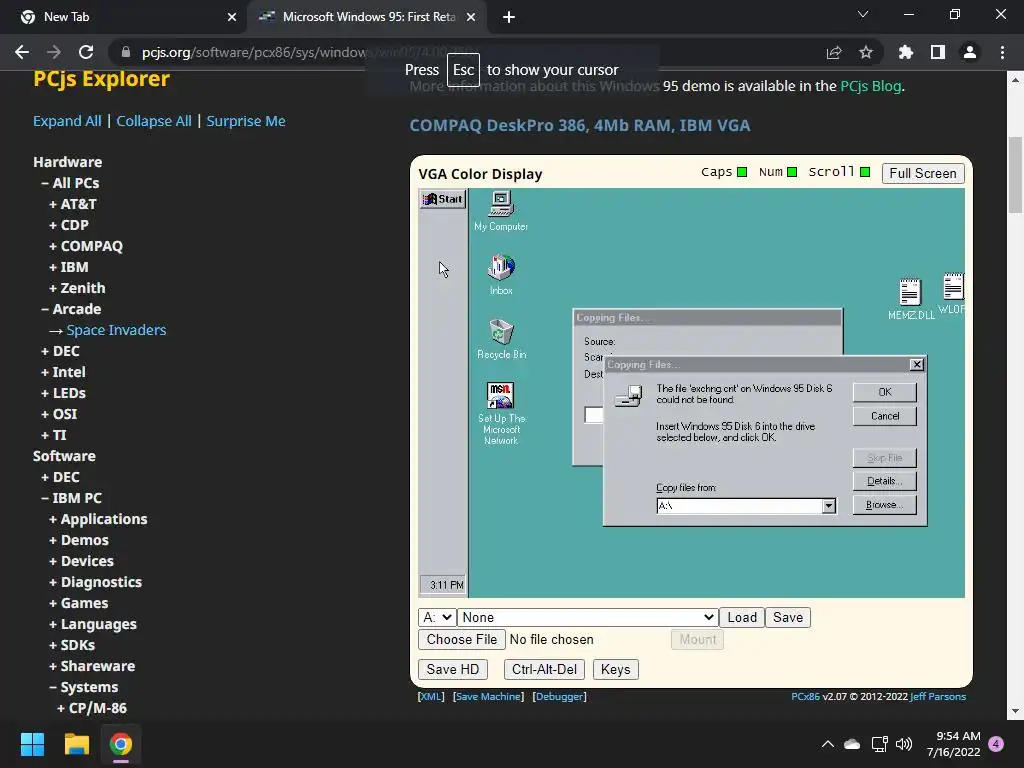This screenshot has height=768, width=1024.
Task: Open the volume icon in system tray
Action: tap(904, 744)
